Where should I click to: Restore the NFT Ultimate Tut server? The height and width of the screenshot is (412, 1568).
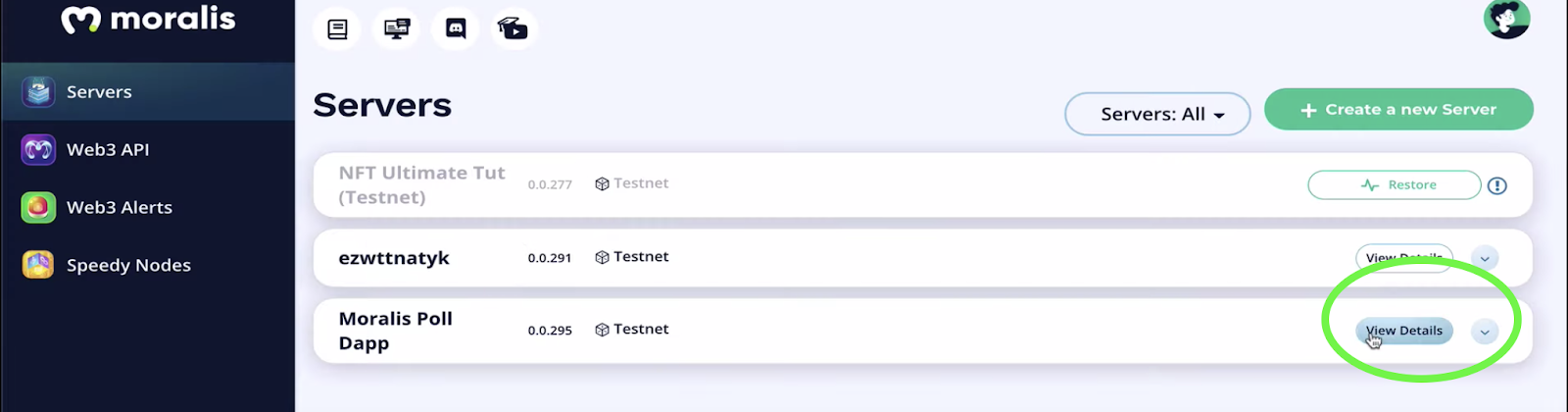(x=1394, y=185)
